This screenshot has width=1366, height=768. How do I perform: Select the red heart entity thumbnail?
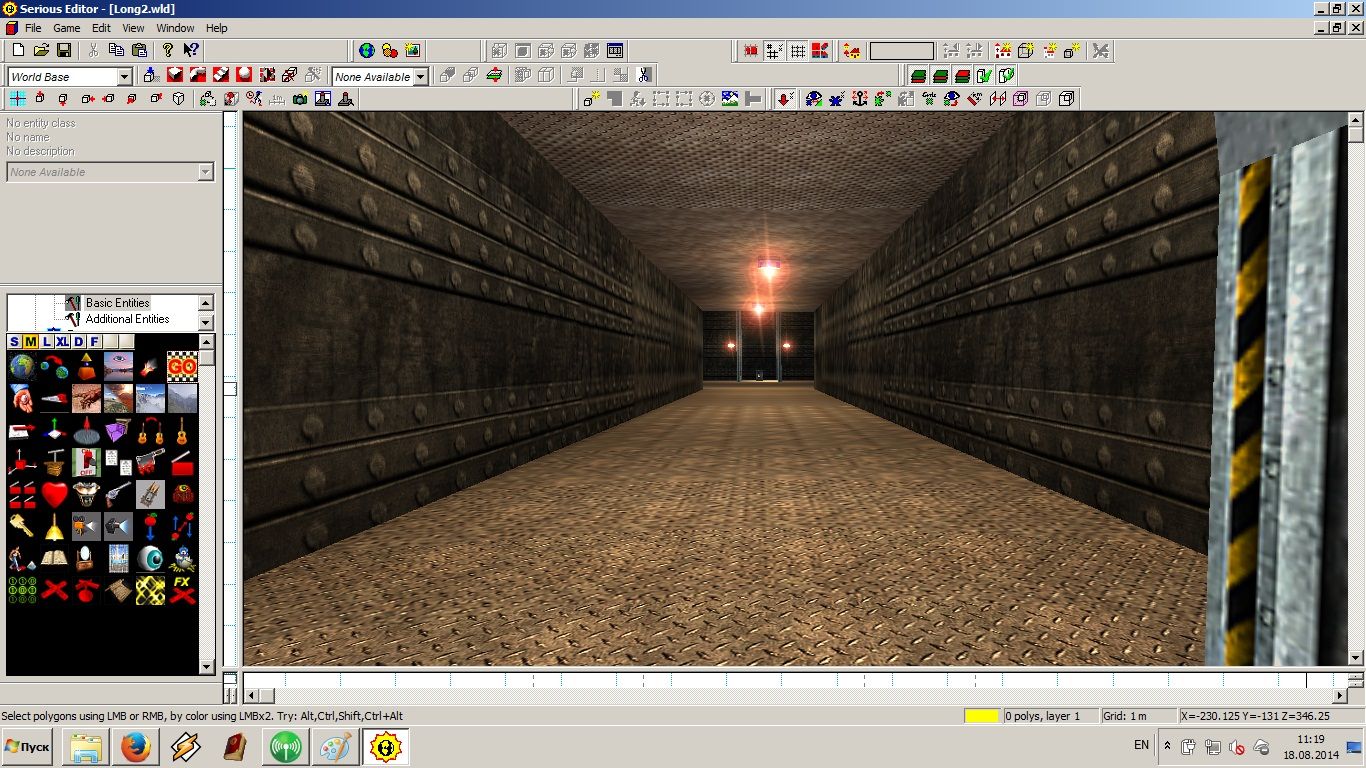tap(54, 494)
